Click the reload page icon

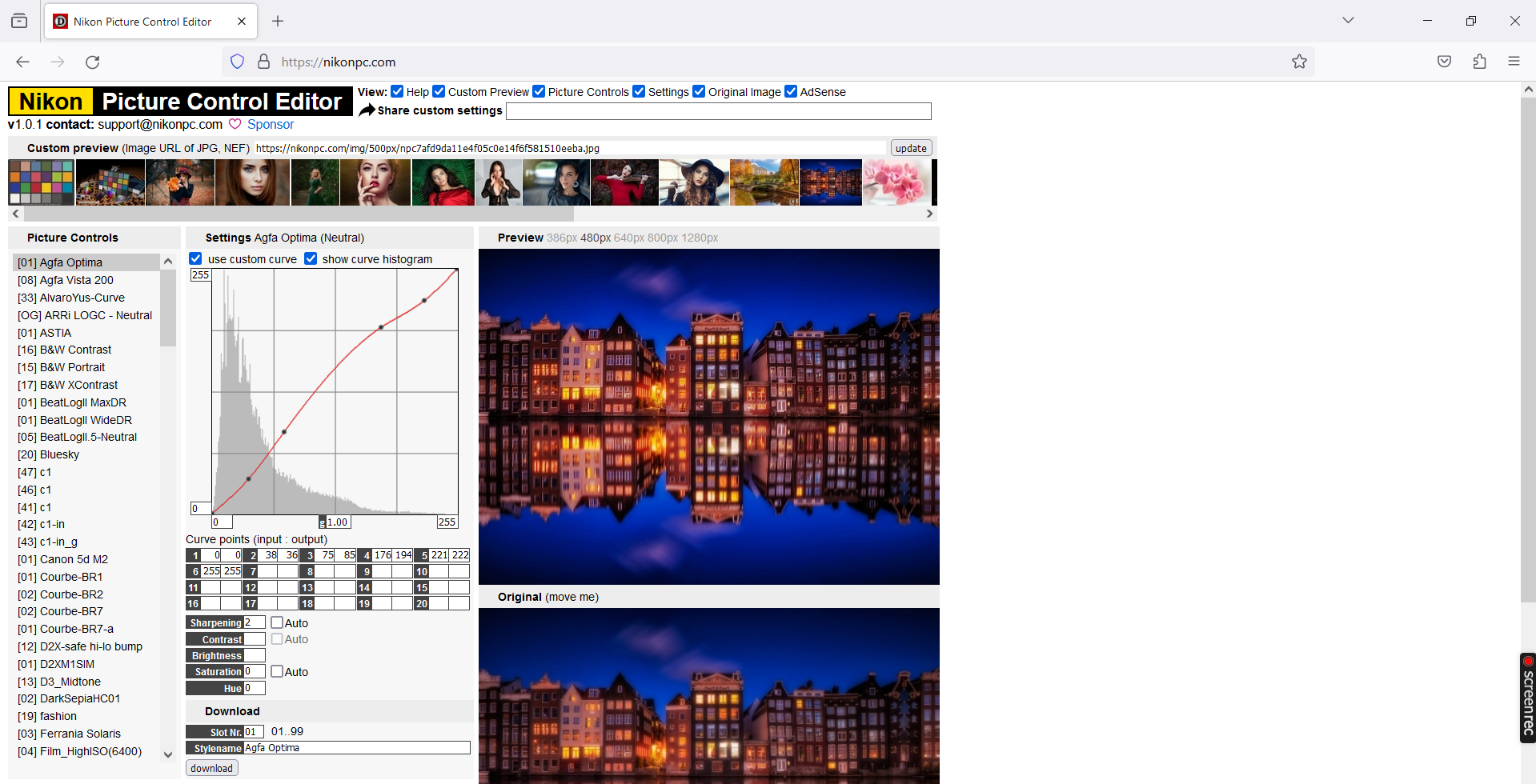click(x=92, y=62)
